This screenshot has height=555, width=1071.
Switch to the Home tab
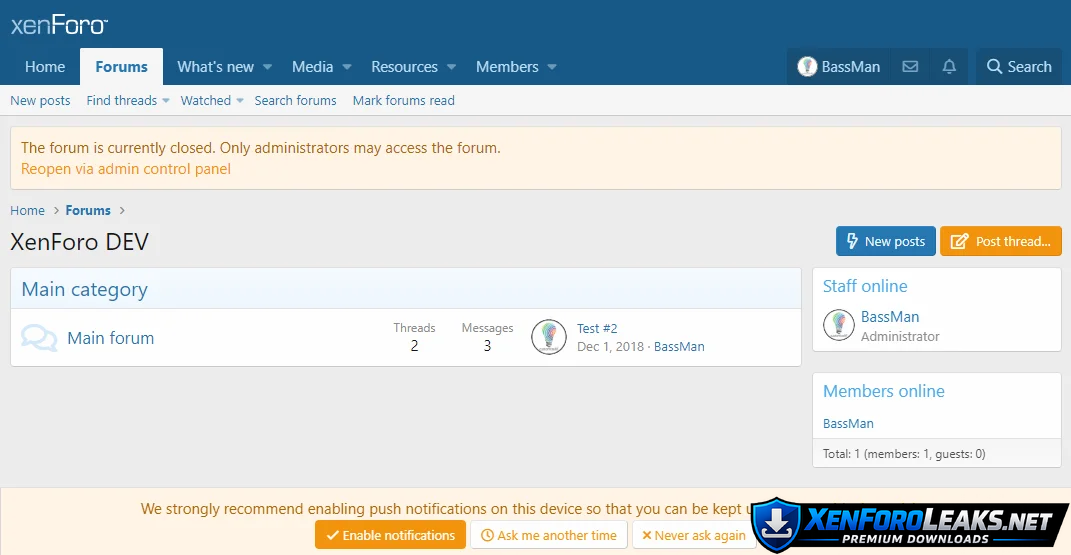coord(45,67)
